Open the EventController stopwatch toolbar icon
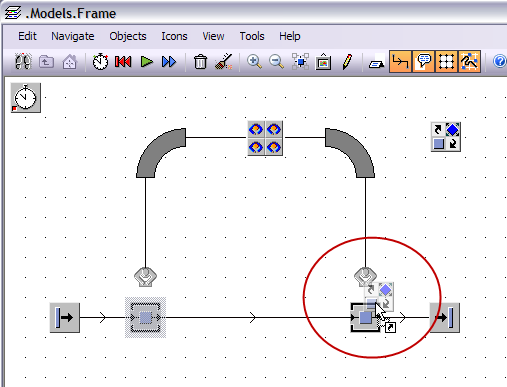The image size is (507, 387). click(x=100, y=62)
